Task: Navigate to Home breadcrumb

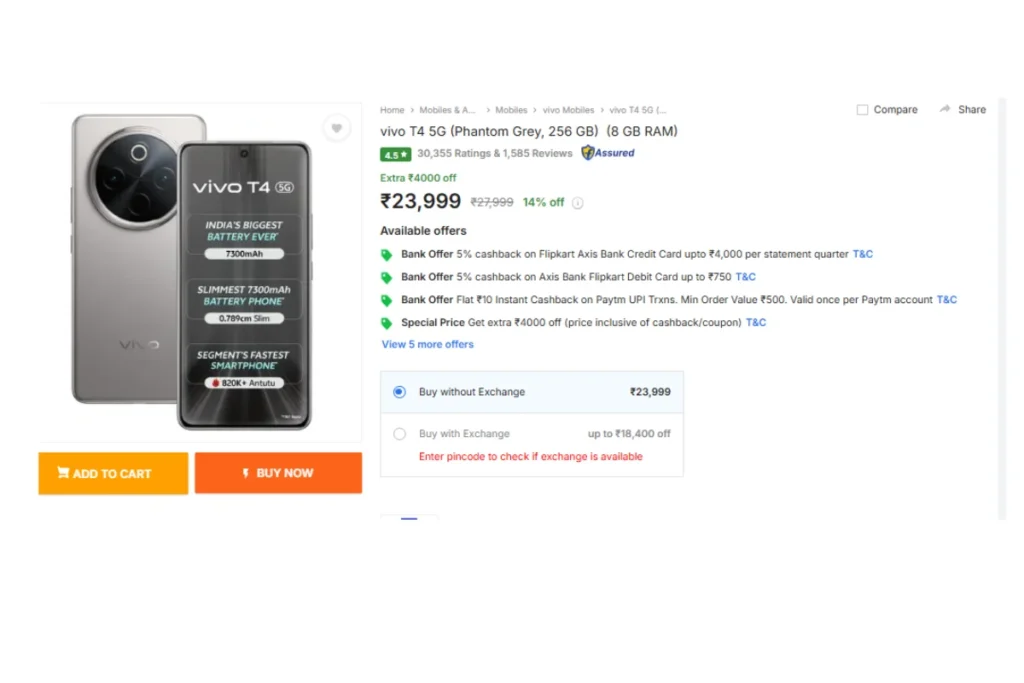Action: [x=392, y=110]
